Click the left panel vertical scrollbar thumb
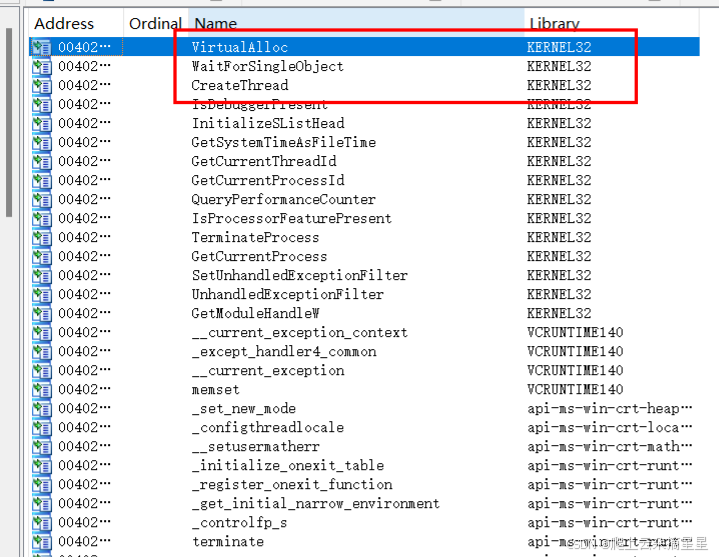Screen dimensions: 719x557 pyautogui.click(x=9, y=122)
